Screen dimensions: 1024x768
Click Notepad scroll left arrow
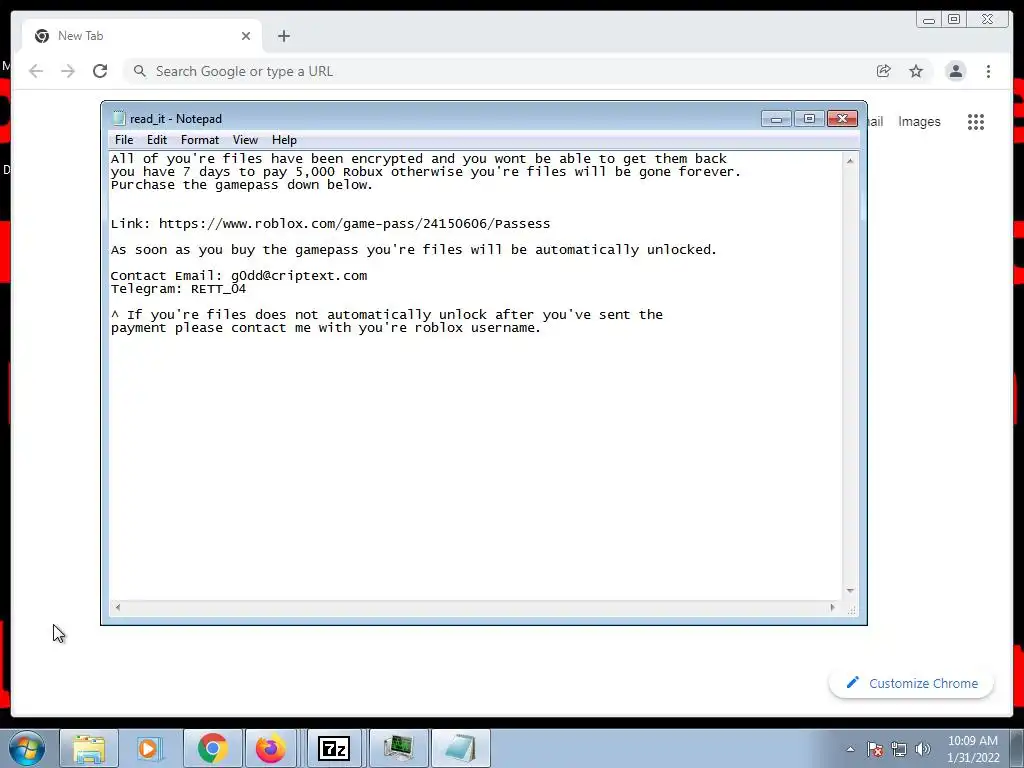[x=118, y=607]
